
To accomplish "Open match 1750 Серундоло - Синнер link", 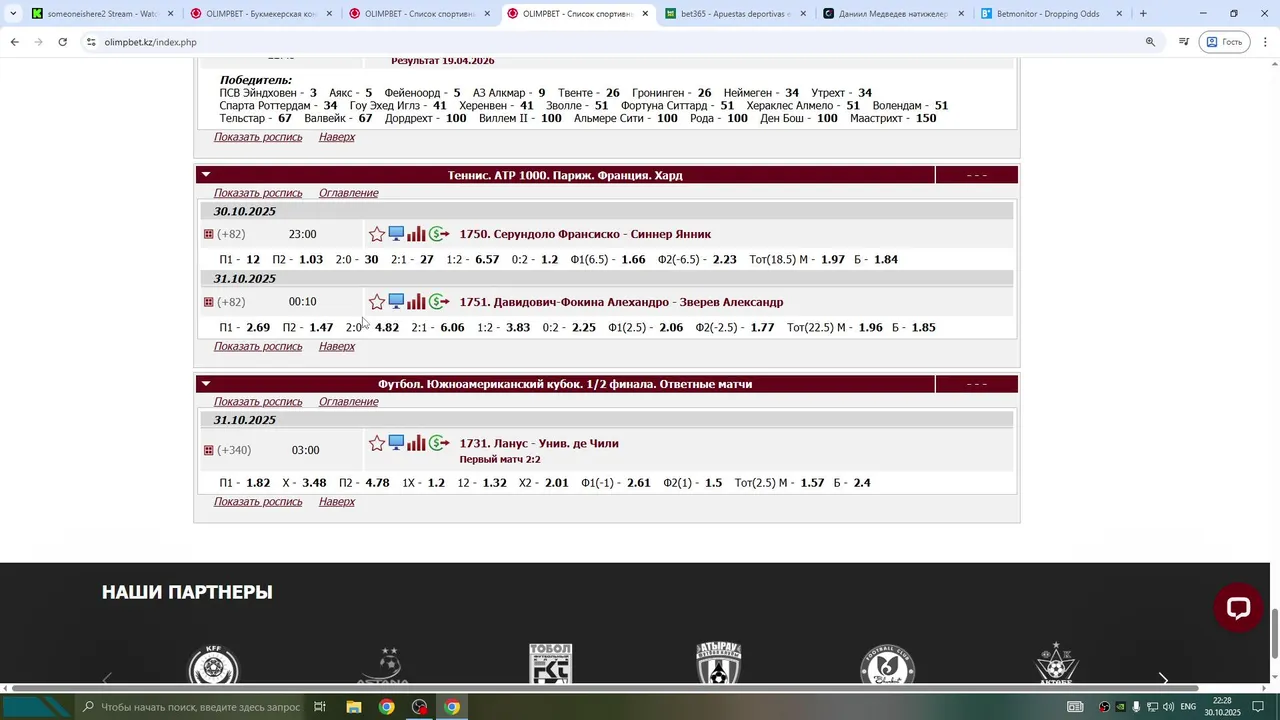I will pos(585,234).
